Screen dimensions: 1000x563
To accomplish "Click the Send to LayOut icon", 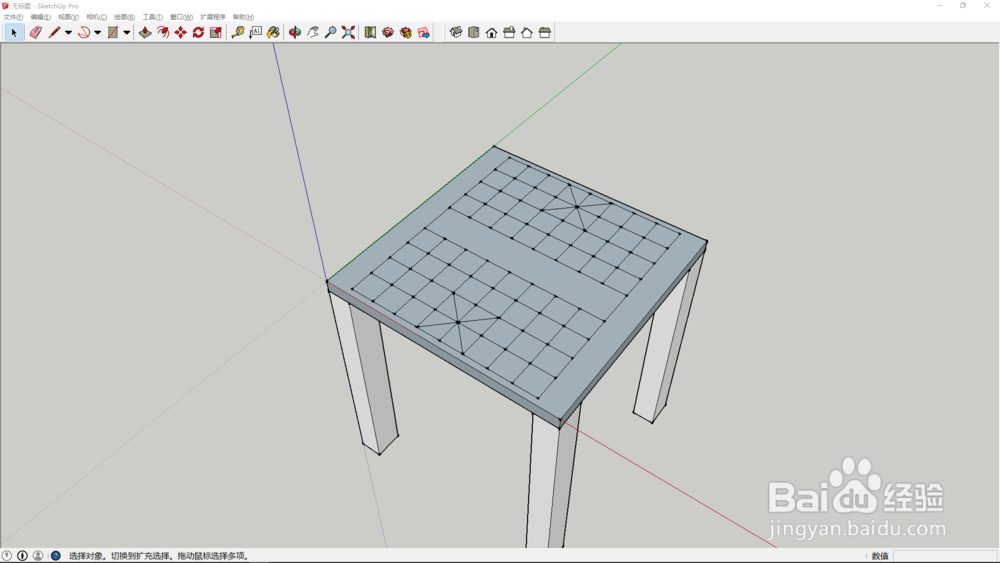I will (x=423, y=33).
